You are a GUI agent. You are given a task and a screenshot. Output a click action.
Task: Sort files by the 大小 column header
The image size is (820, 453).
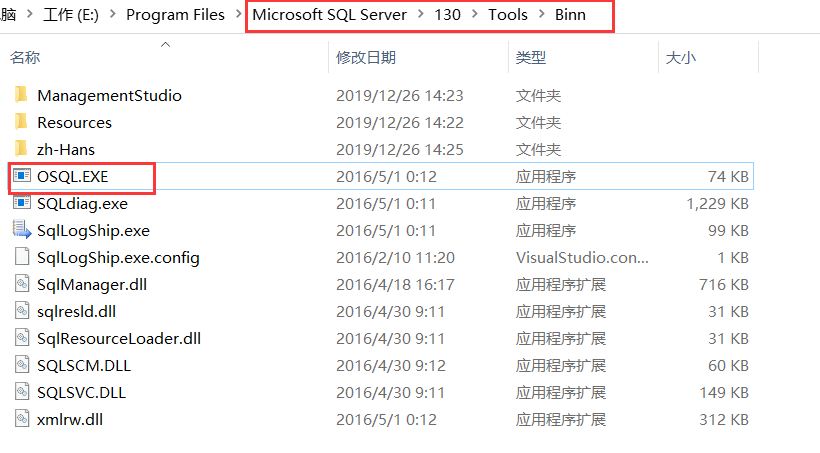point(680,57)
